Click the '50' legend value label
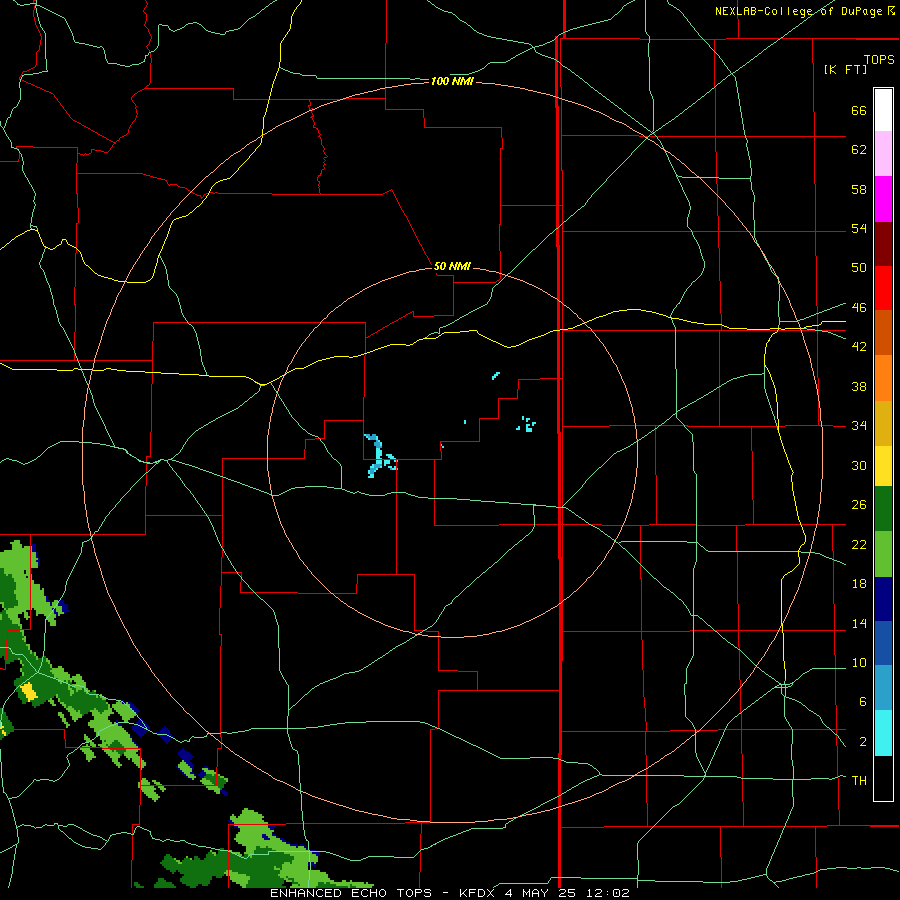Viewport: 900px width, 900px height. click(859, 267)
